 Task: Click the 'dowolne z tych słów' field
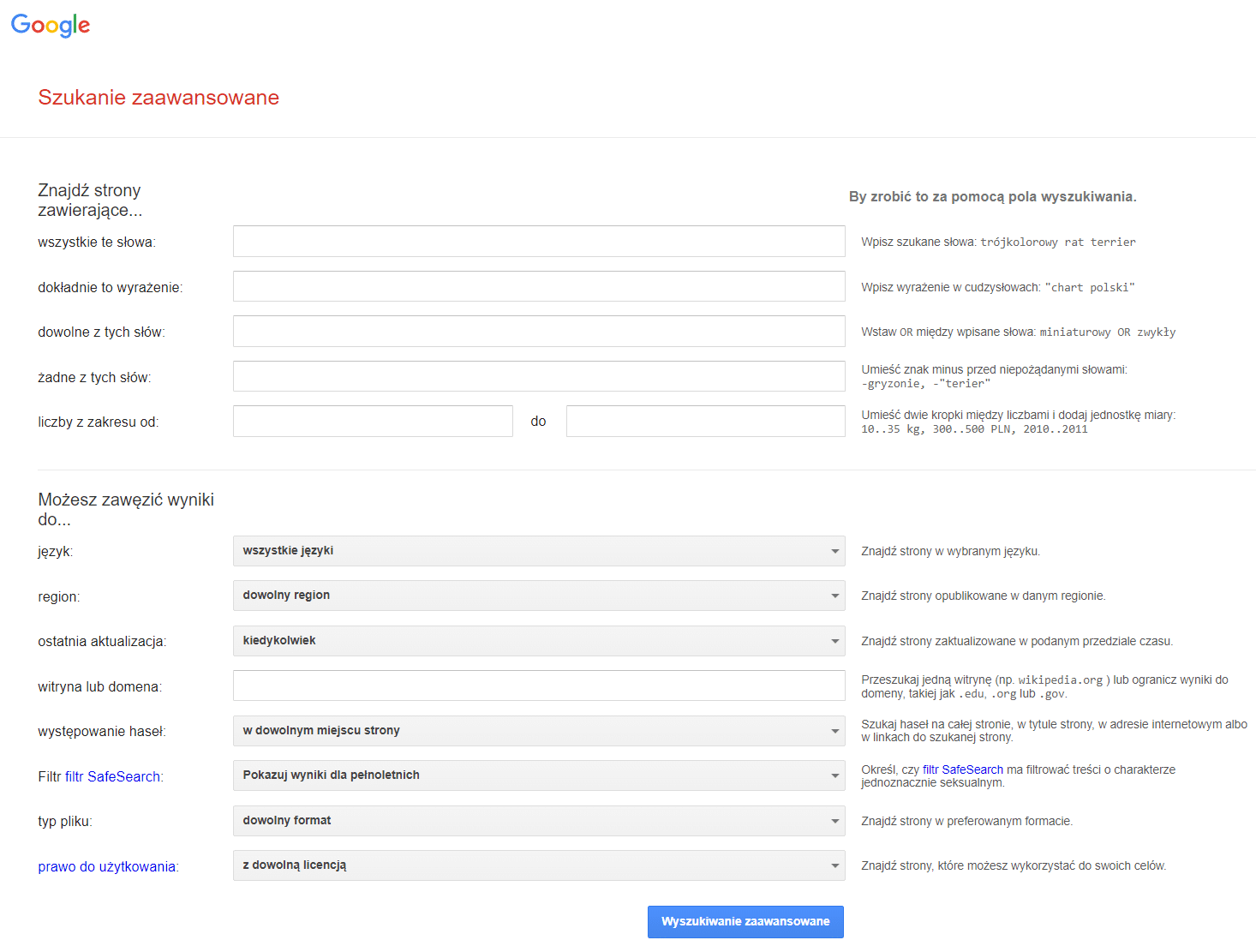point(539,332)
